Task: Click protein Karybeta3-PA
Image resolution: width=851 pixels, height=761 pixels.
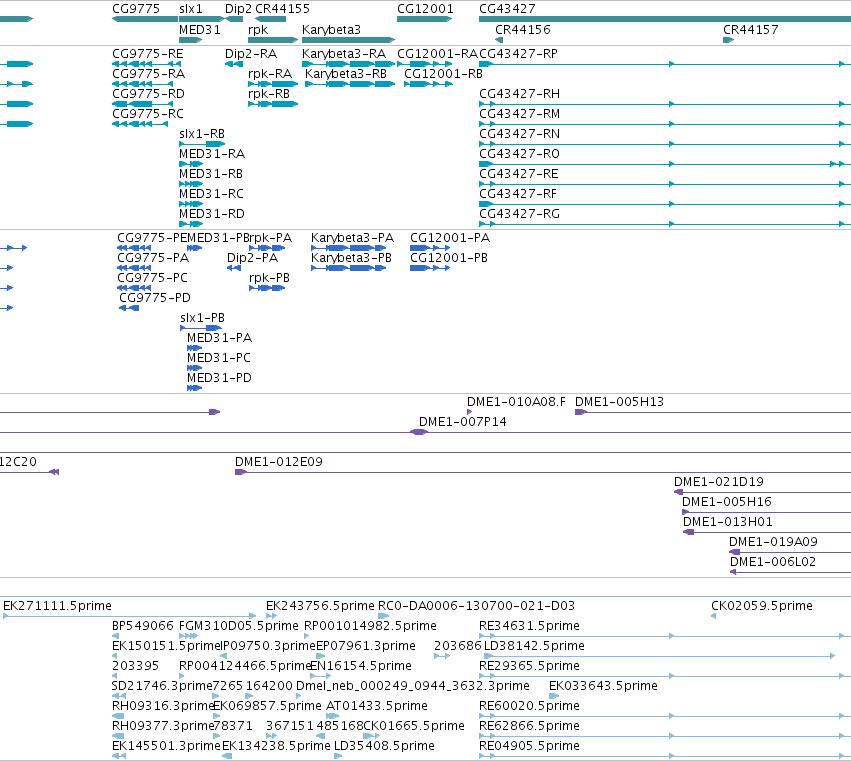Action: coord(348,248)
